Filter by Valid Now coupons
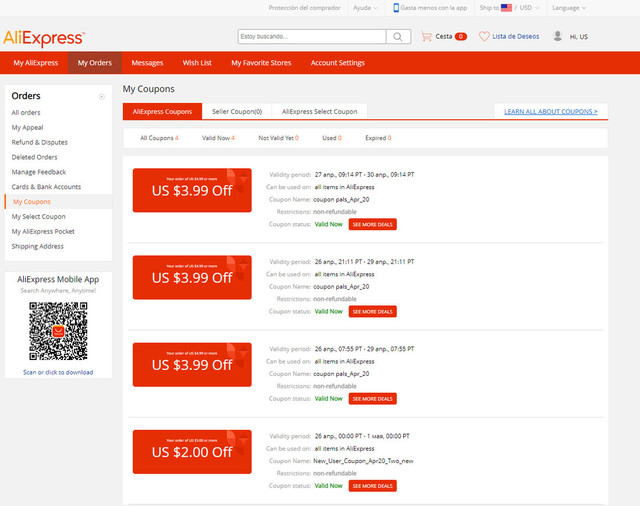 coord(218,138)
